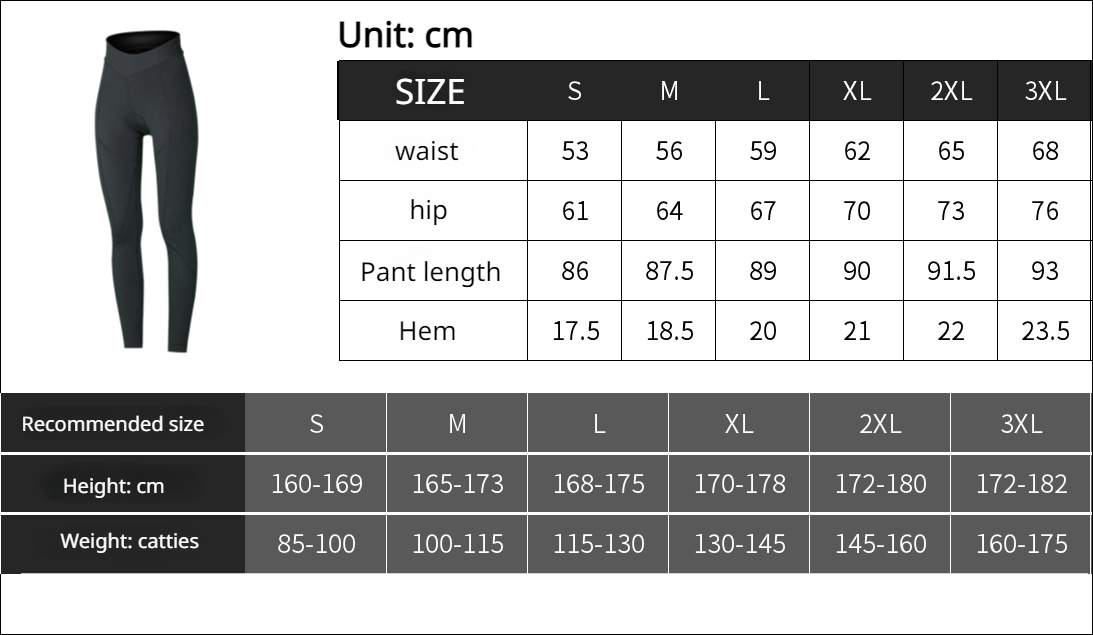The width and height of the screenshot is (1093, 635).
Task: Select XL header in recommended size table
Action: [739, 424]
